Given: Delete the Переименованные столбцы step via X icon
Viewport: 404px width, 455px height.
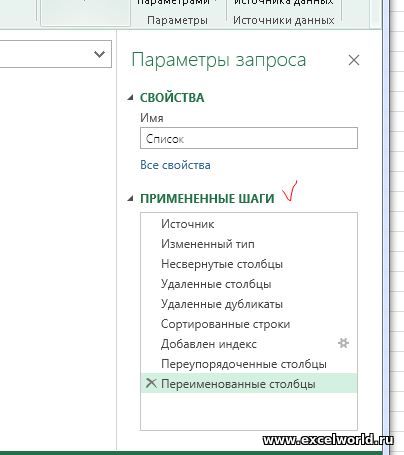Looking at the screenshot, I should (151, 383).
